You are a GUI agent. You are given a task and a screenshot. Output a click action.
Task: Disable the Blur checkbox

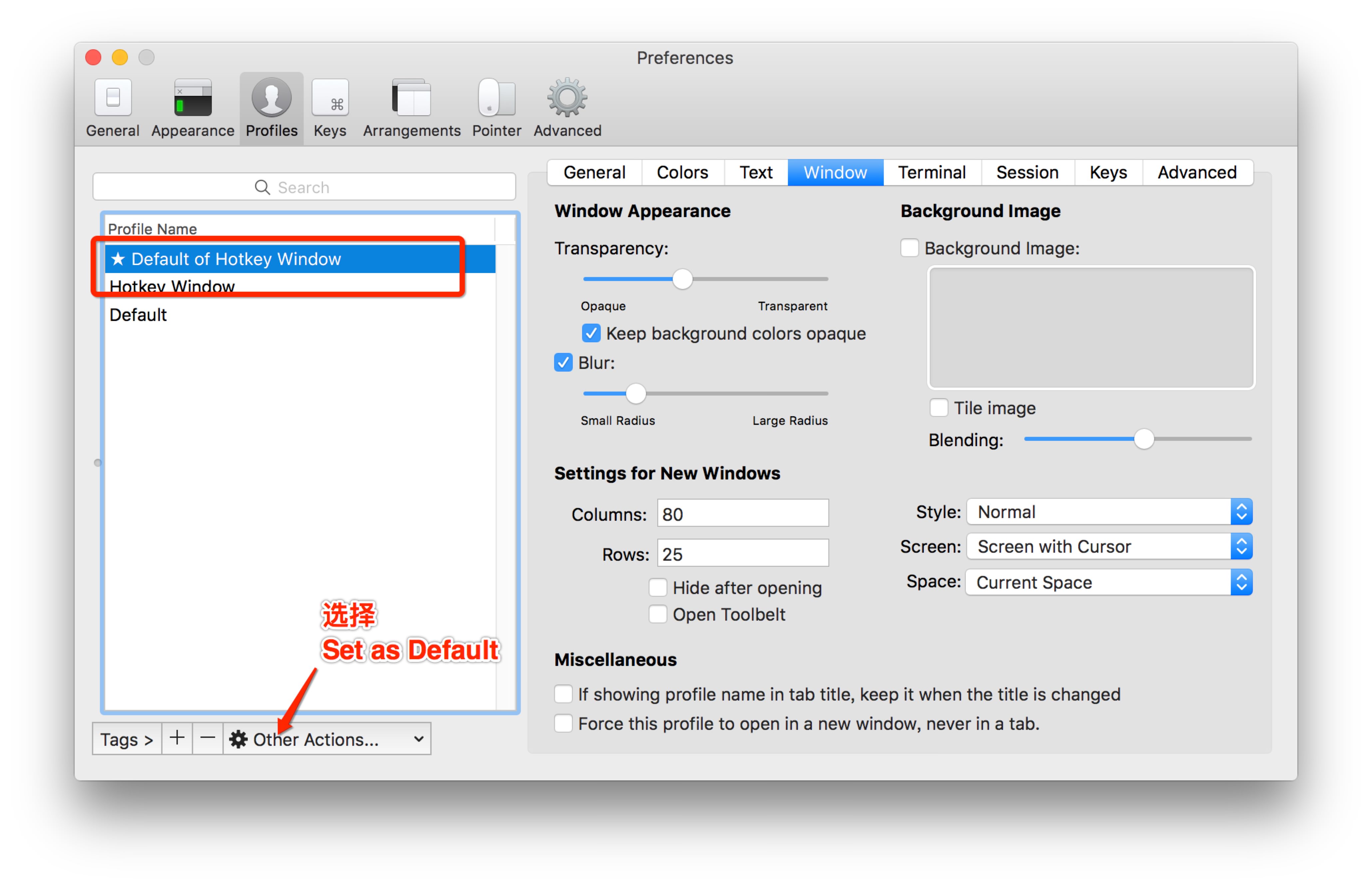(x=563, y=363)
